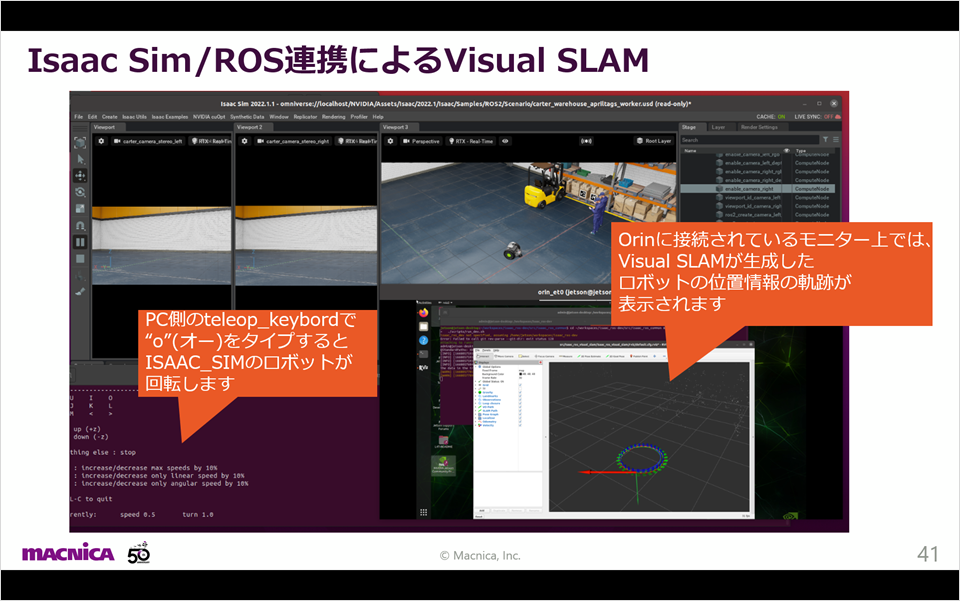Image resolution: width=960 pixels, height=601 pixels.
Task: Click the selection mode cube icon in Isaac Sim toolbar
Action: point(80,143)
